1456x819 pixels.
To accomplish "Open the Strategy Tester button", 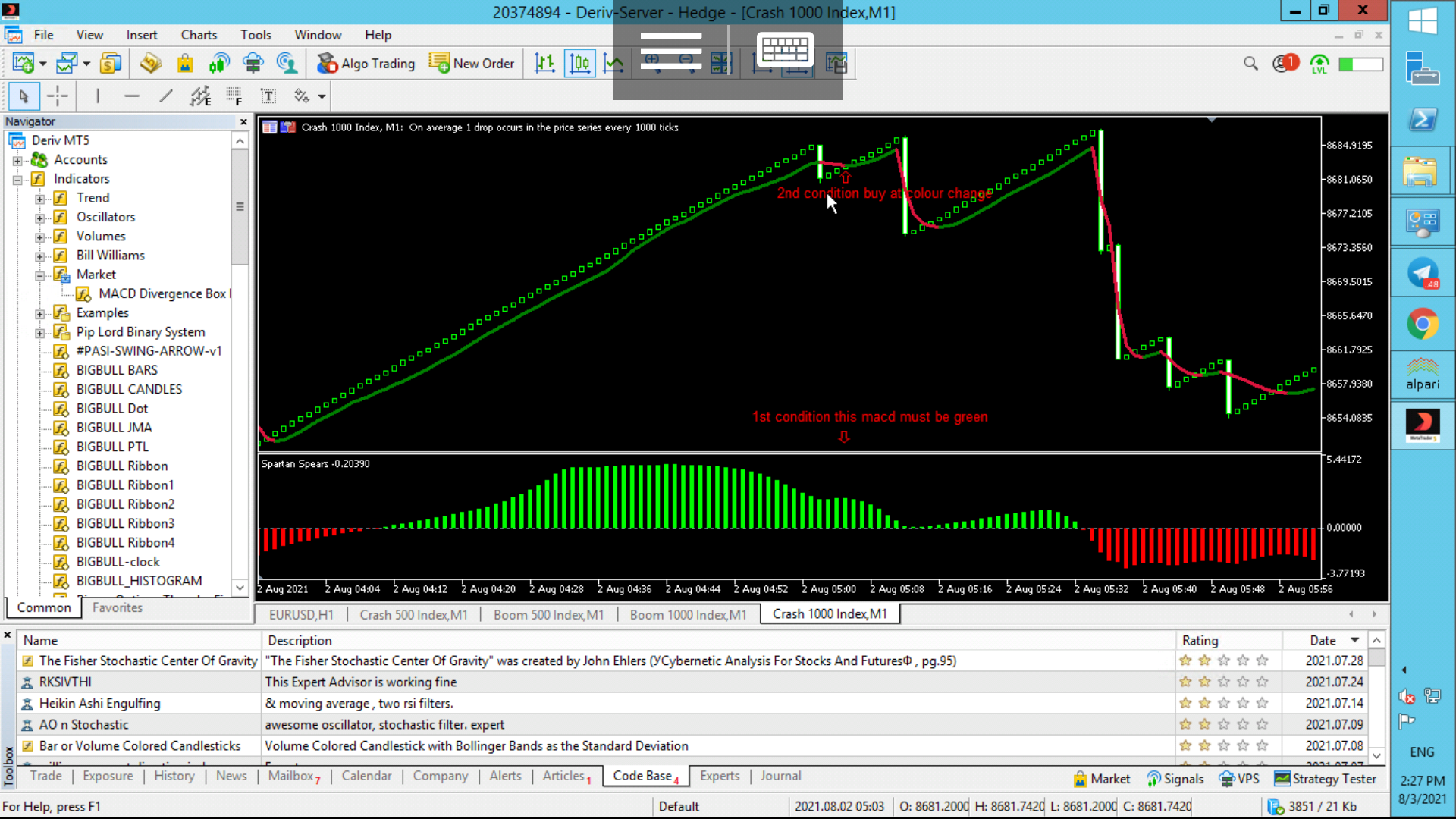I will (x=1325, y=779).
